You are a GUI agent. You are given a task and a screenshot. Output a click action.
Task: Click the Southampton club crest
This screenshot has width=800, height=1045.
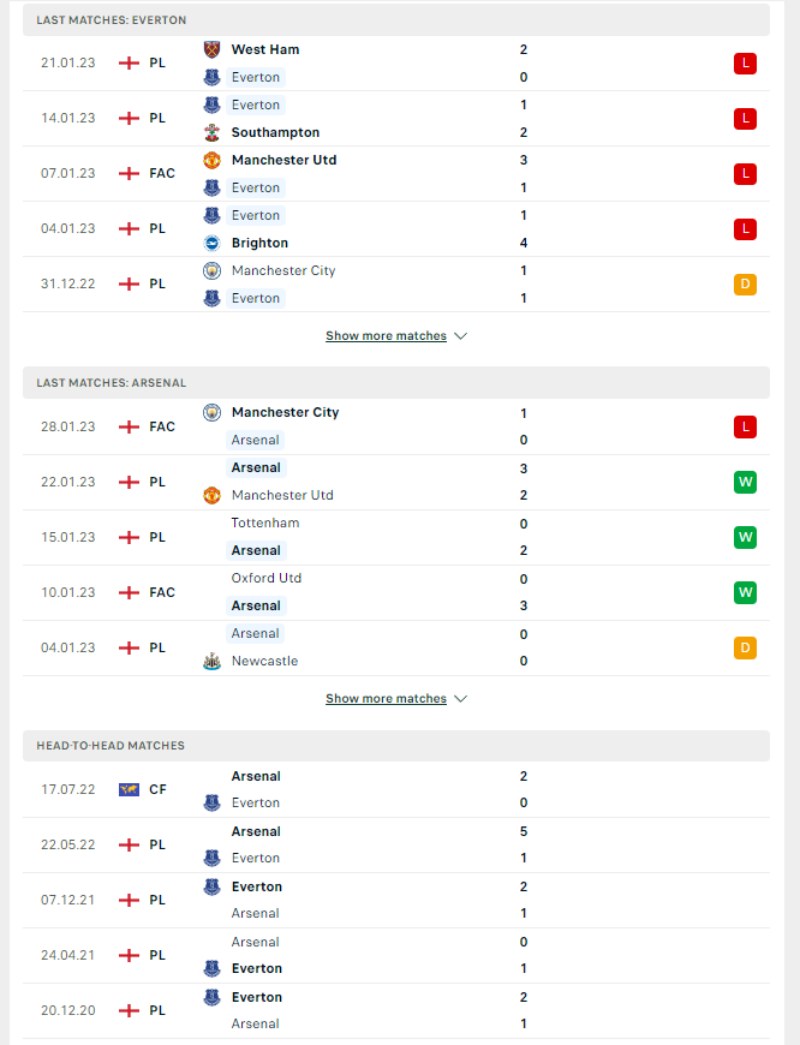[212, 133]
